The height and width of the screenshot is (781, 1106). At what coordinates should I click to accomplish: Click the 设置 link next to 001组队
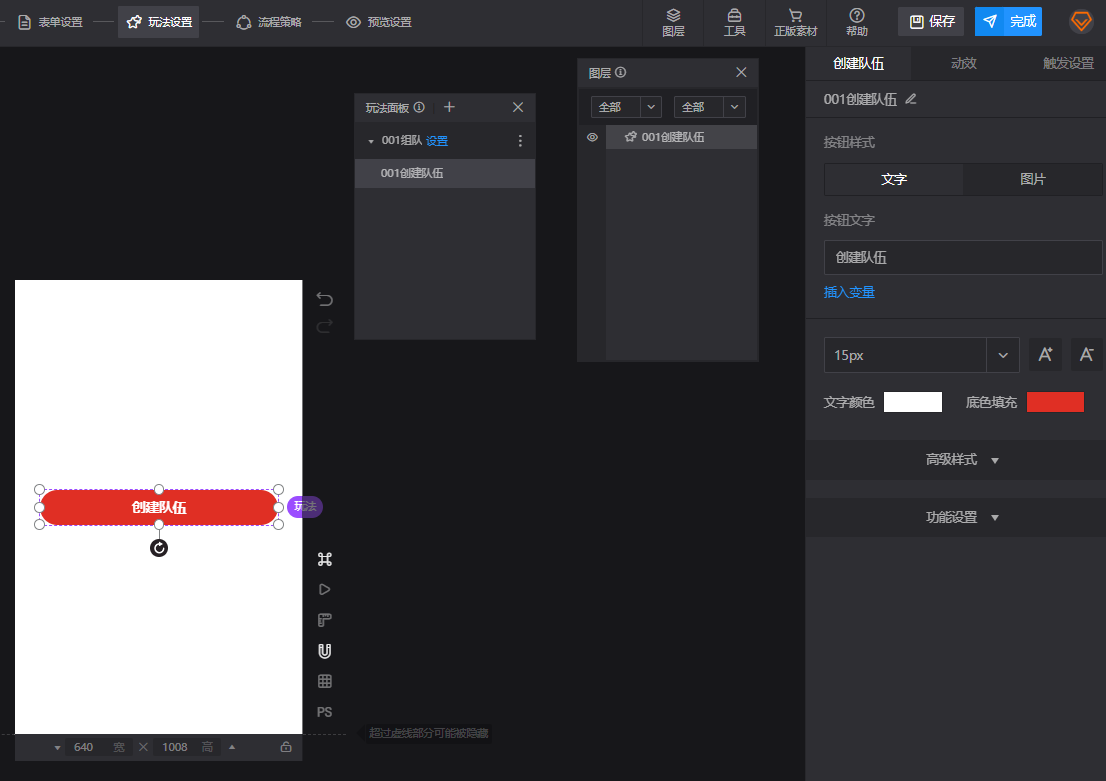point(437,141)
